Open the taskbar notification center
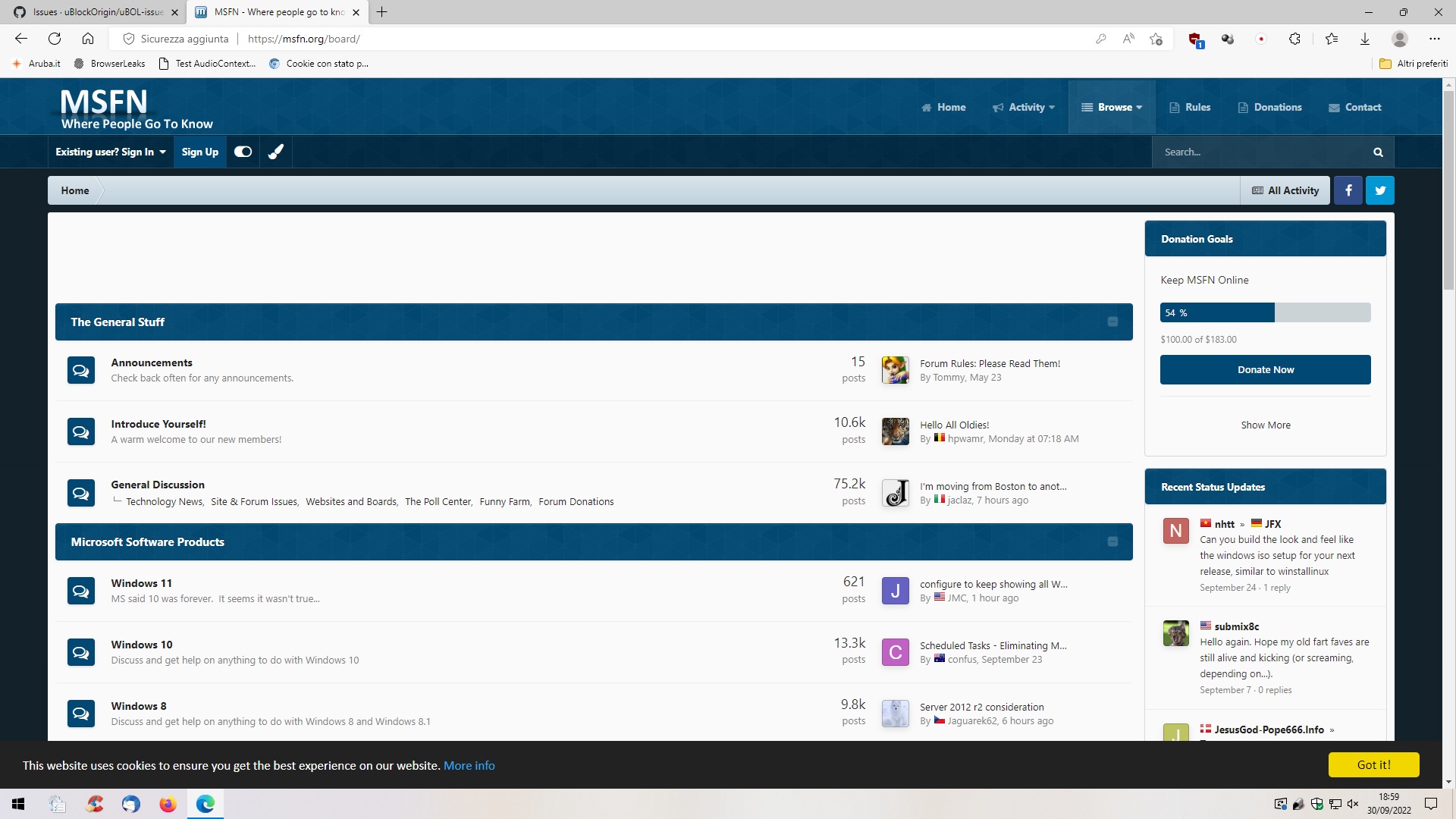This screenshot has width=1456, height=819. click(x=1431, y=804)
